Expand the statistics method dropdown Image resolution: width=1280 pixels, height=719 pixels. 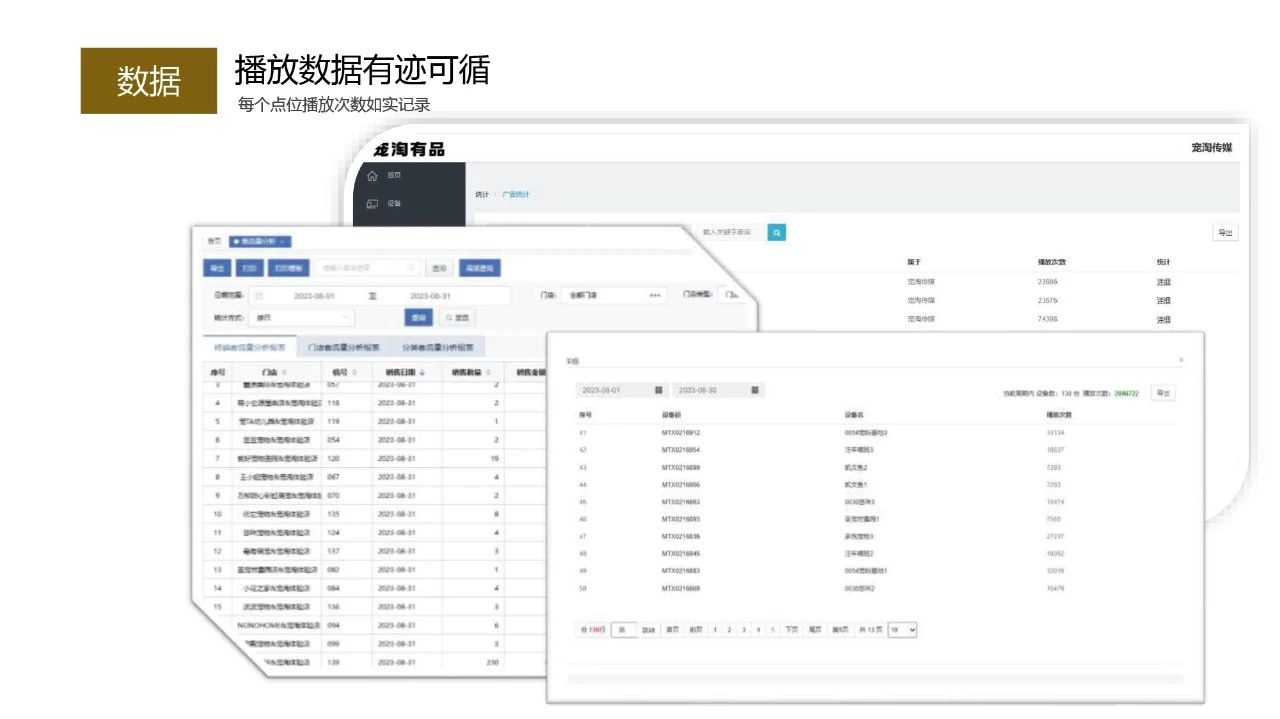347,318
